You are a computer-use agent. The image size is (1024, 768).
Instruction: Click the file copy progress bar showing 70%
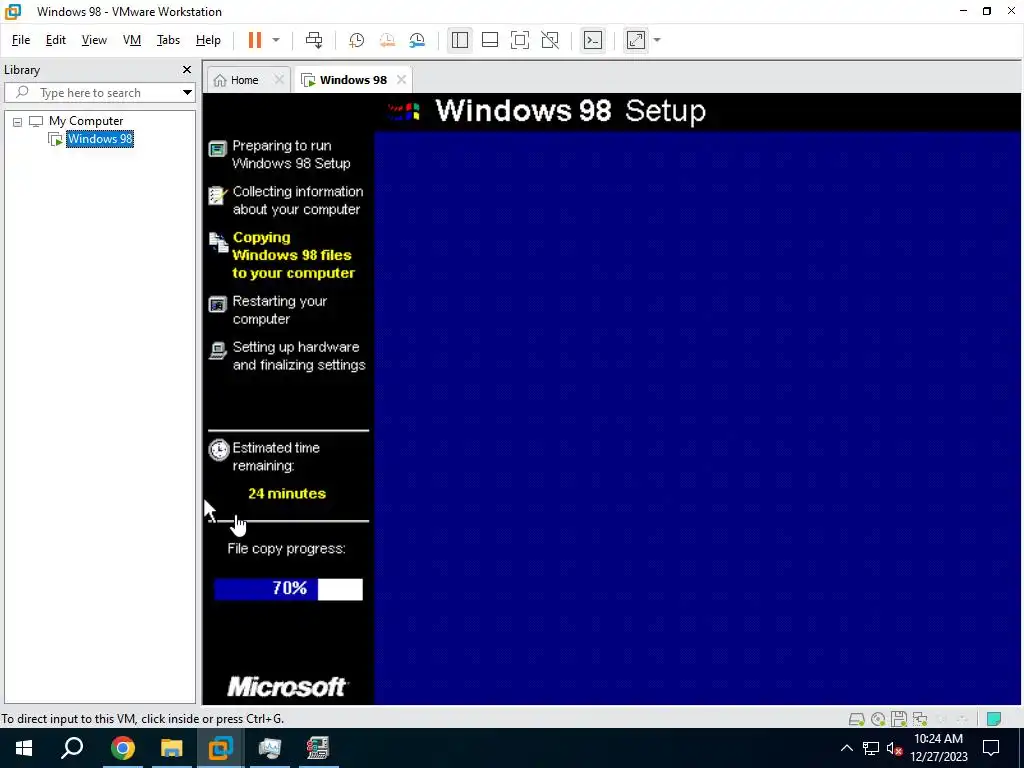288,589
